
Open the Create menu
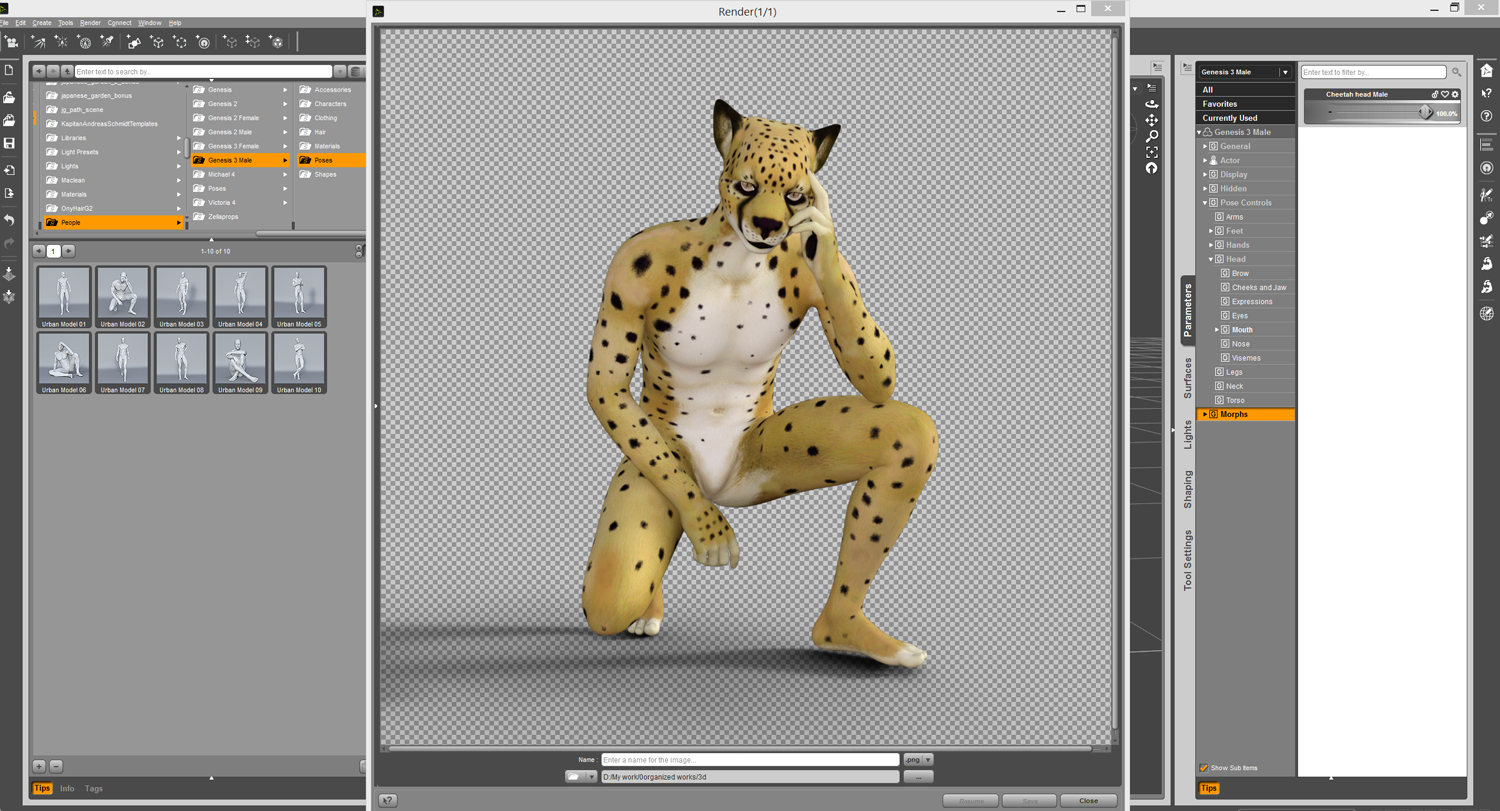coord(42,22)
